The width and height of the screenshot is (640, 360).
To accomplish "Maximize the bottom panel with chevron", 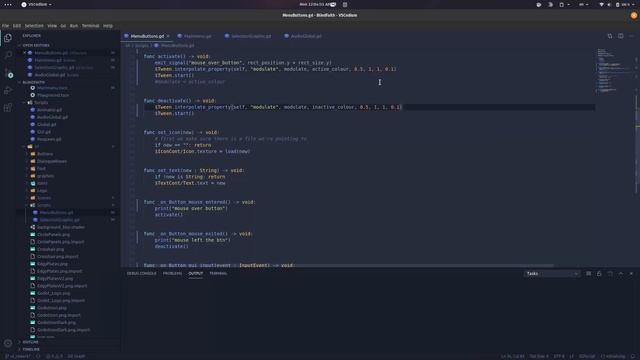I will tap(620, 273).
